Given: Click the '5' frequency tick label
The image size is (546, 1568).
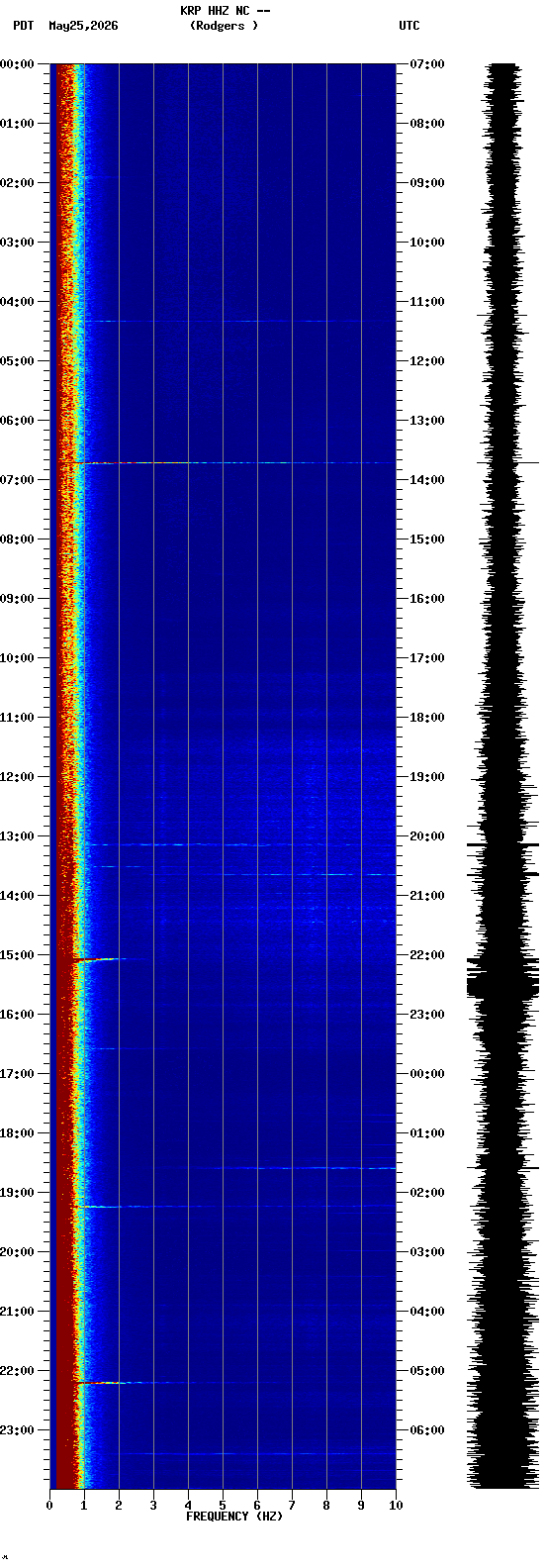Looking at the screenshot, I should click(x=223, y=1506).
